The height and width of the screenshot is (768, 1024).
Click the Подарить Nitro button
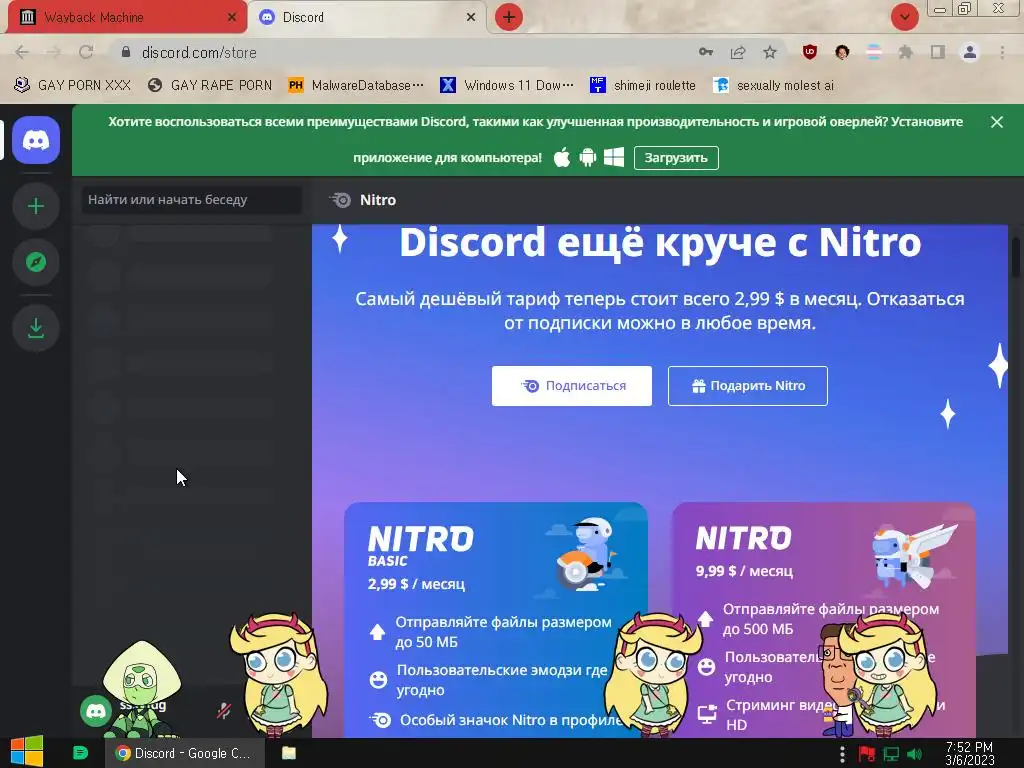(748, 386)
